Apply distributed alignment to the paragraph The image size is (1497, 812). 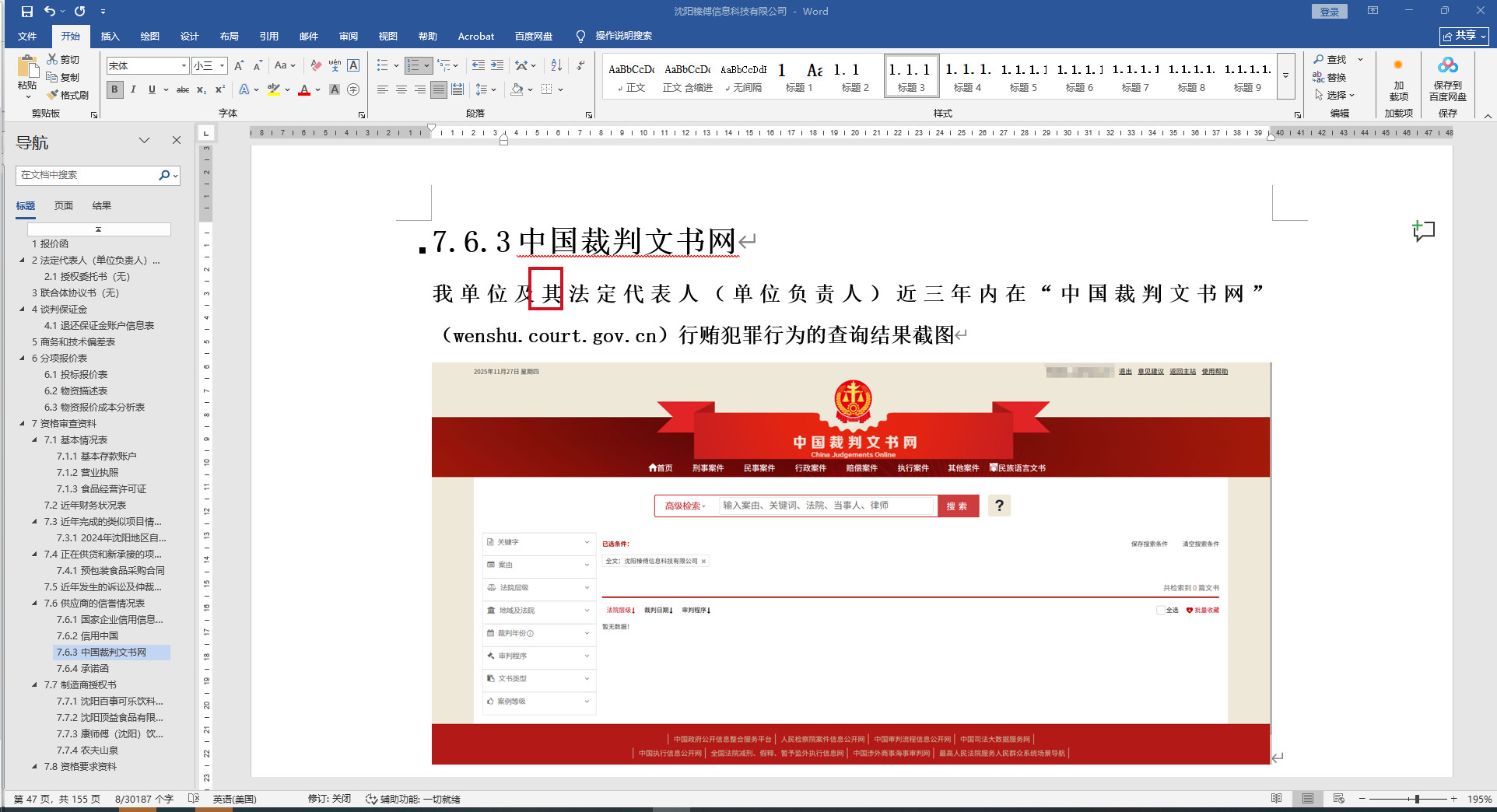[x=458, y=89]
